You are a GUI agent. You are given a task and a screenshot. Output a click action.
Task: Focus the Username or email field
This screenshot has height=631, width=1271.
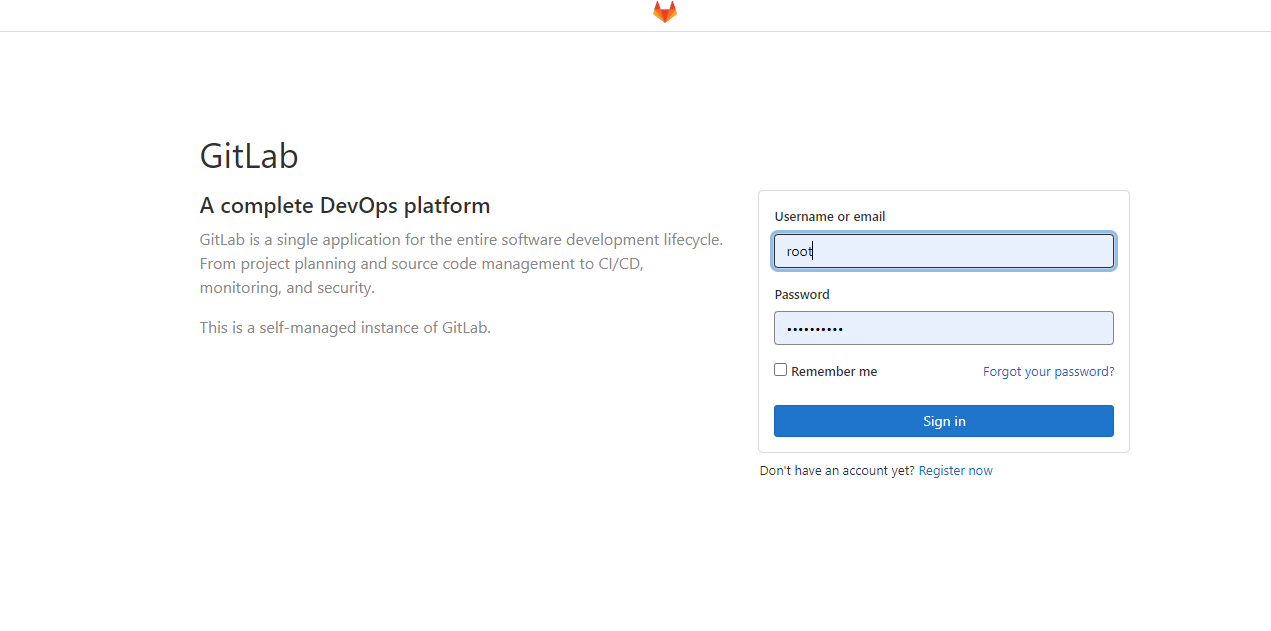[x=943, y=251]
